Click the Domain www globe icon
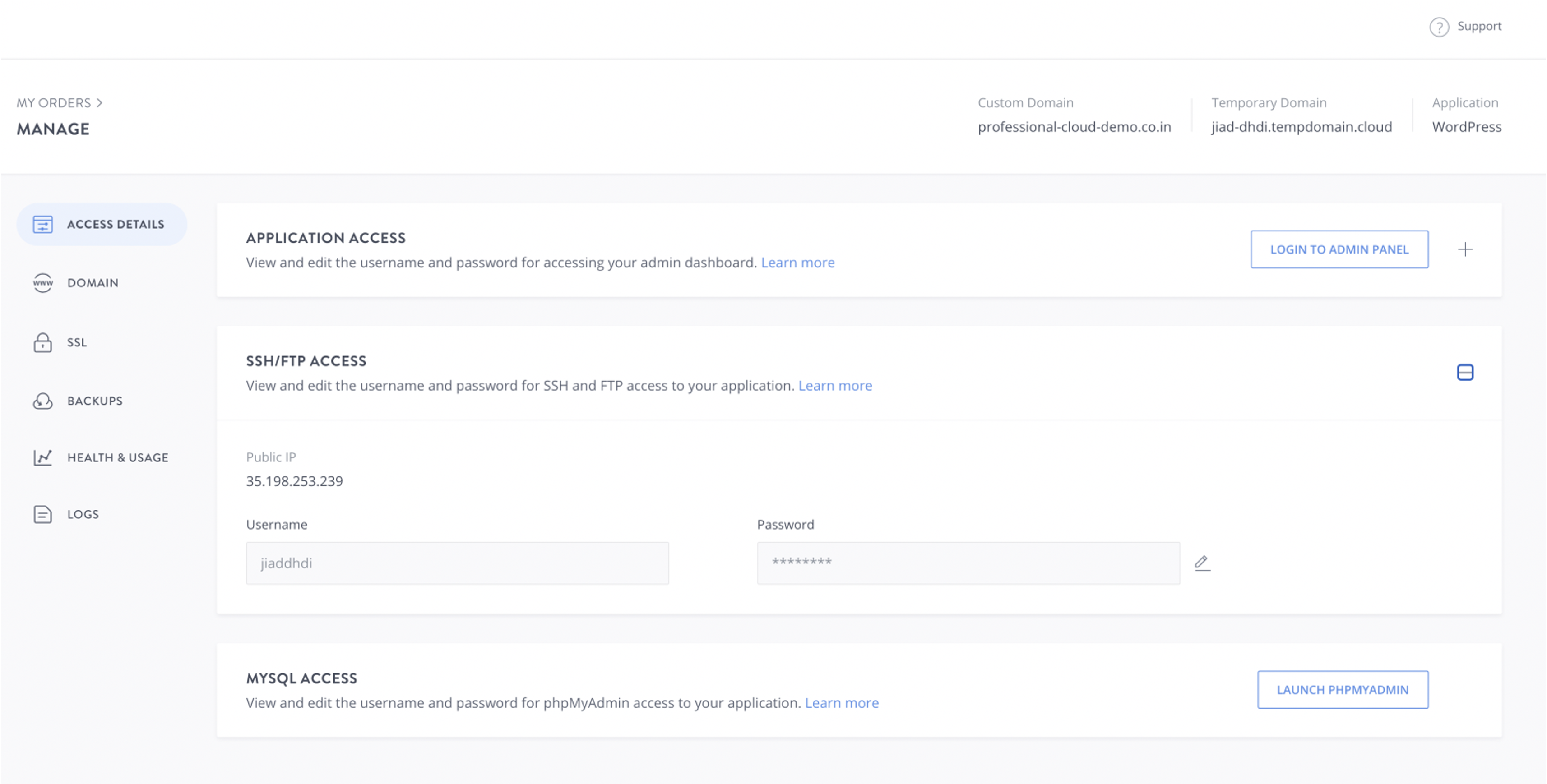This screenshot has height=784, width=1547. (42, 283)
